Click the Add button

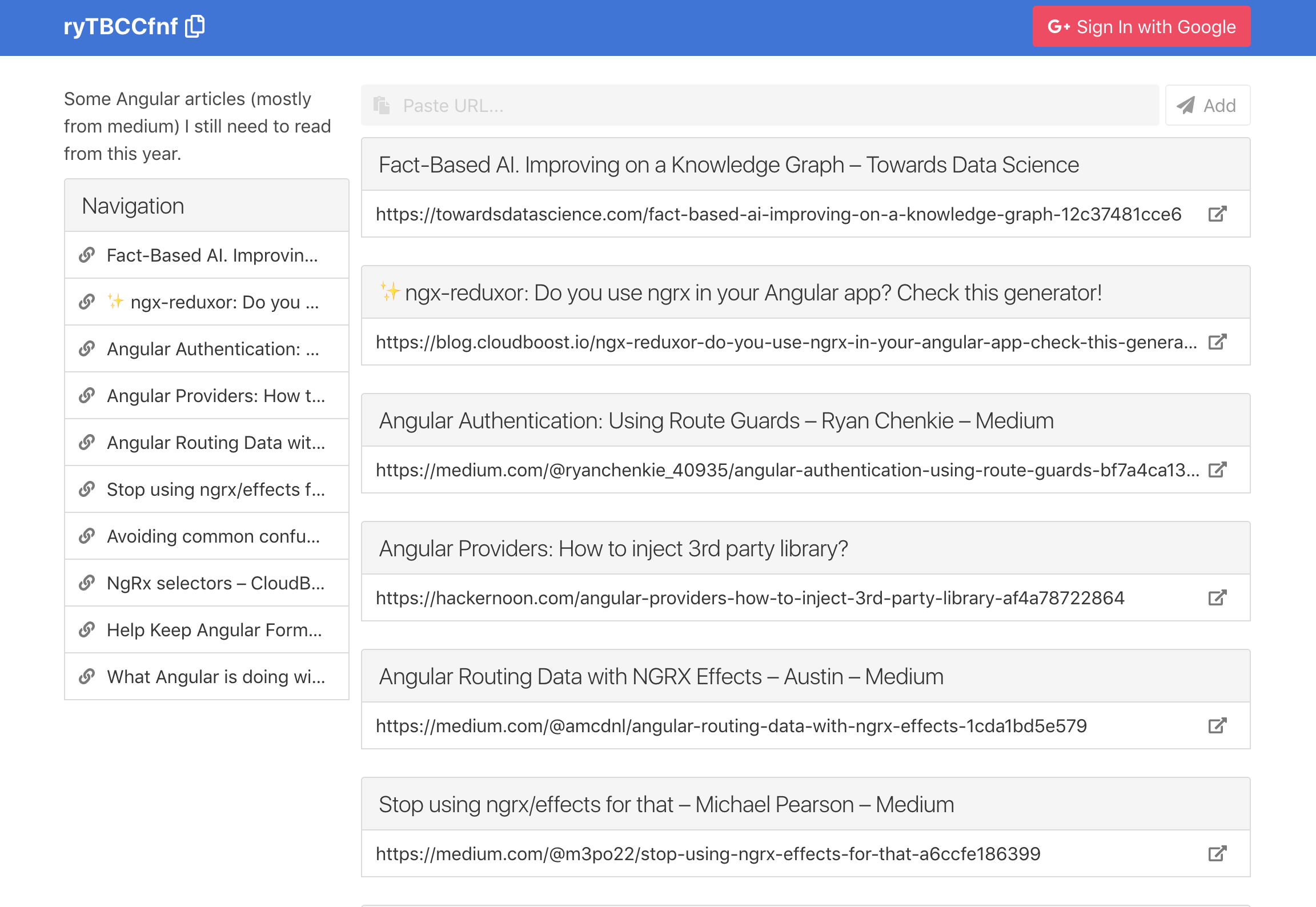1207,105
